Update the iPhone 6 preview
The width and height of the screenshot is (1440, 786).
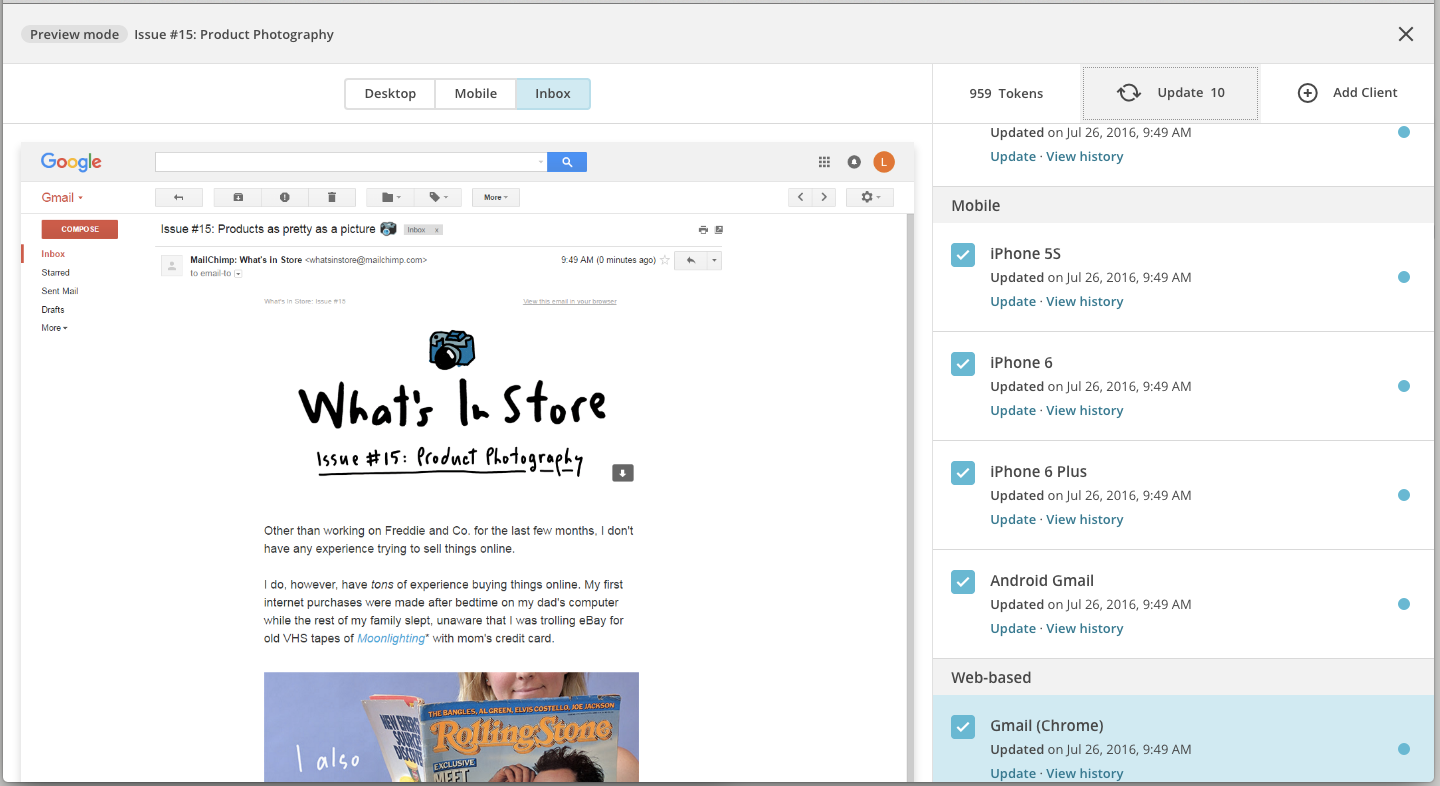click(x=1012, y=409)
